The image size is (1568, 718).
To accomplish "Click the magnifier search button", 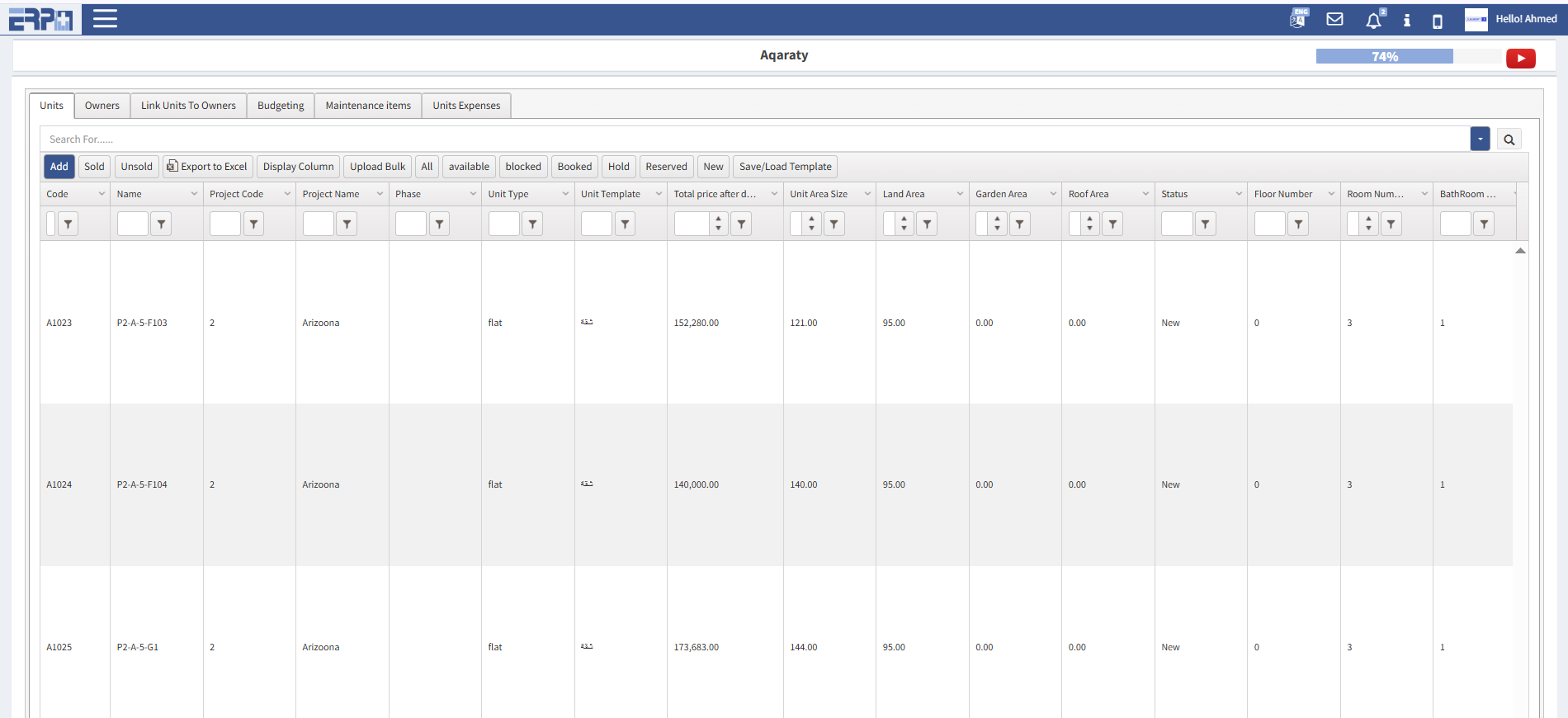I will pos(1509,139).
